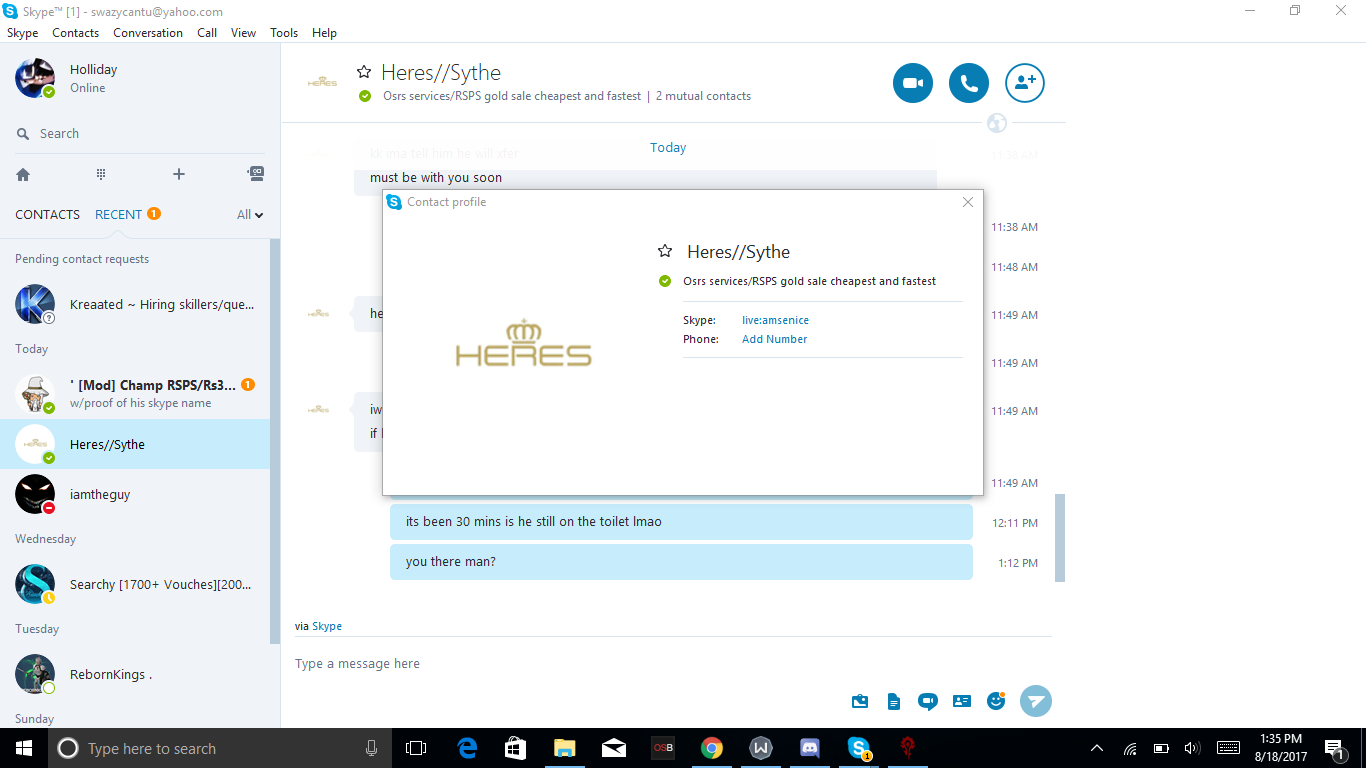Click the 'you there man?' message
This screenshot has height=768, width=1366.
(x=681, y=562)
